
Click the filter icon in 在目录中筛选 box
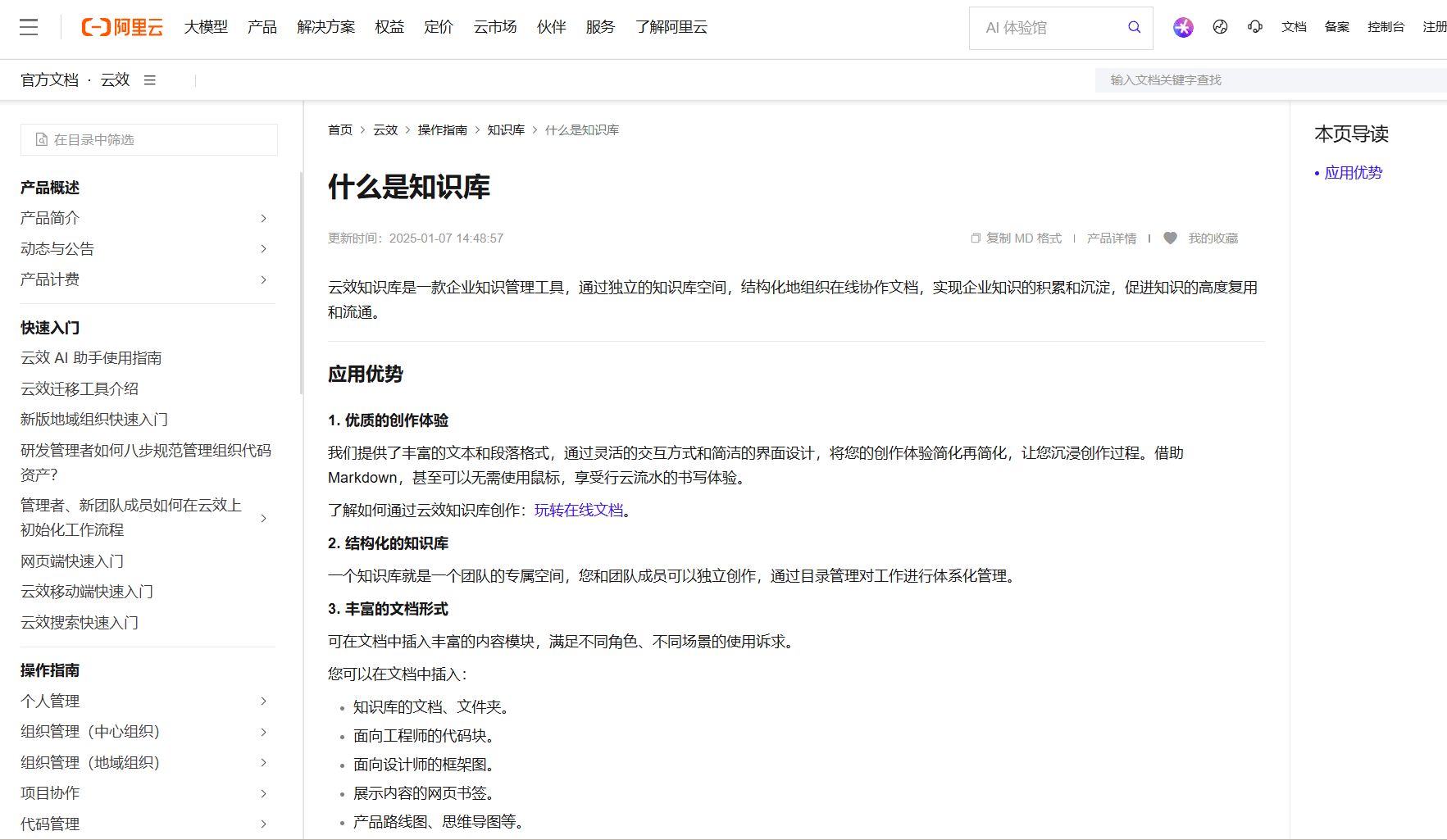[x=42, y=140]
